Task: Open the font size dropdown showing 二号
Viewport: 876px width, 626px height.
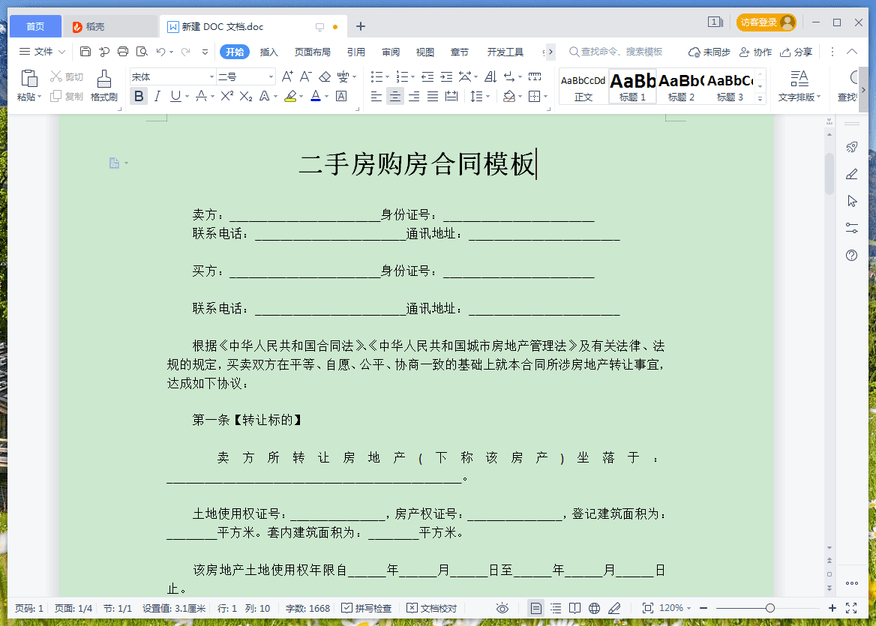Action: tap(270, 76)
